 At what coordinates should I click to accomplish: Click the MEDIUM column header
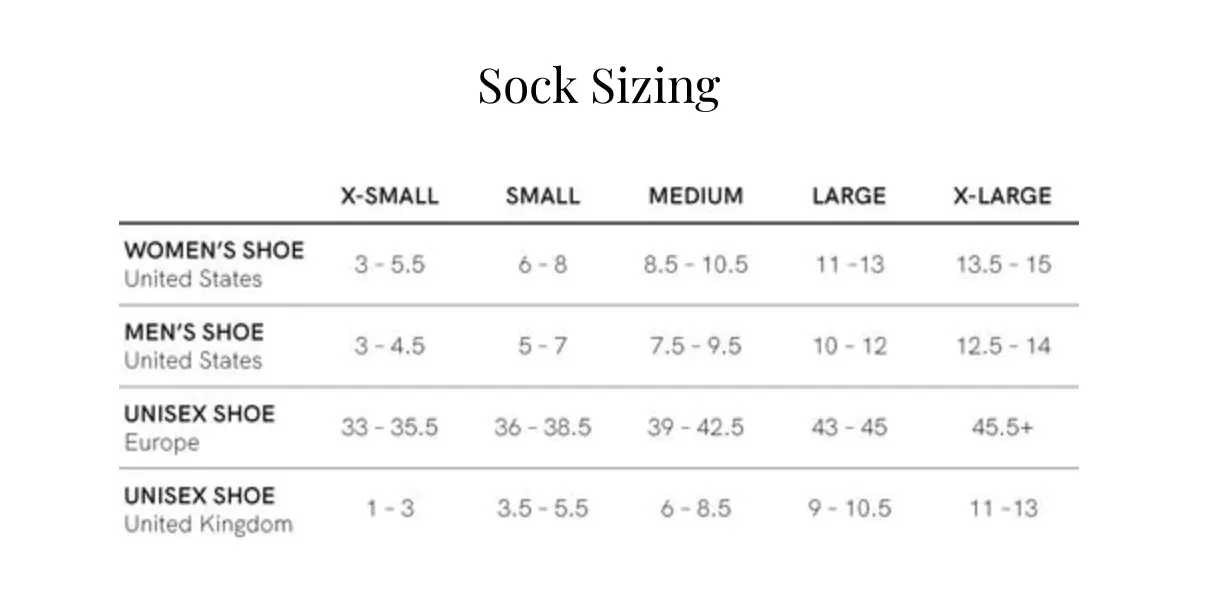(696, 196)
